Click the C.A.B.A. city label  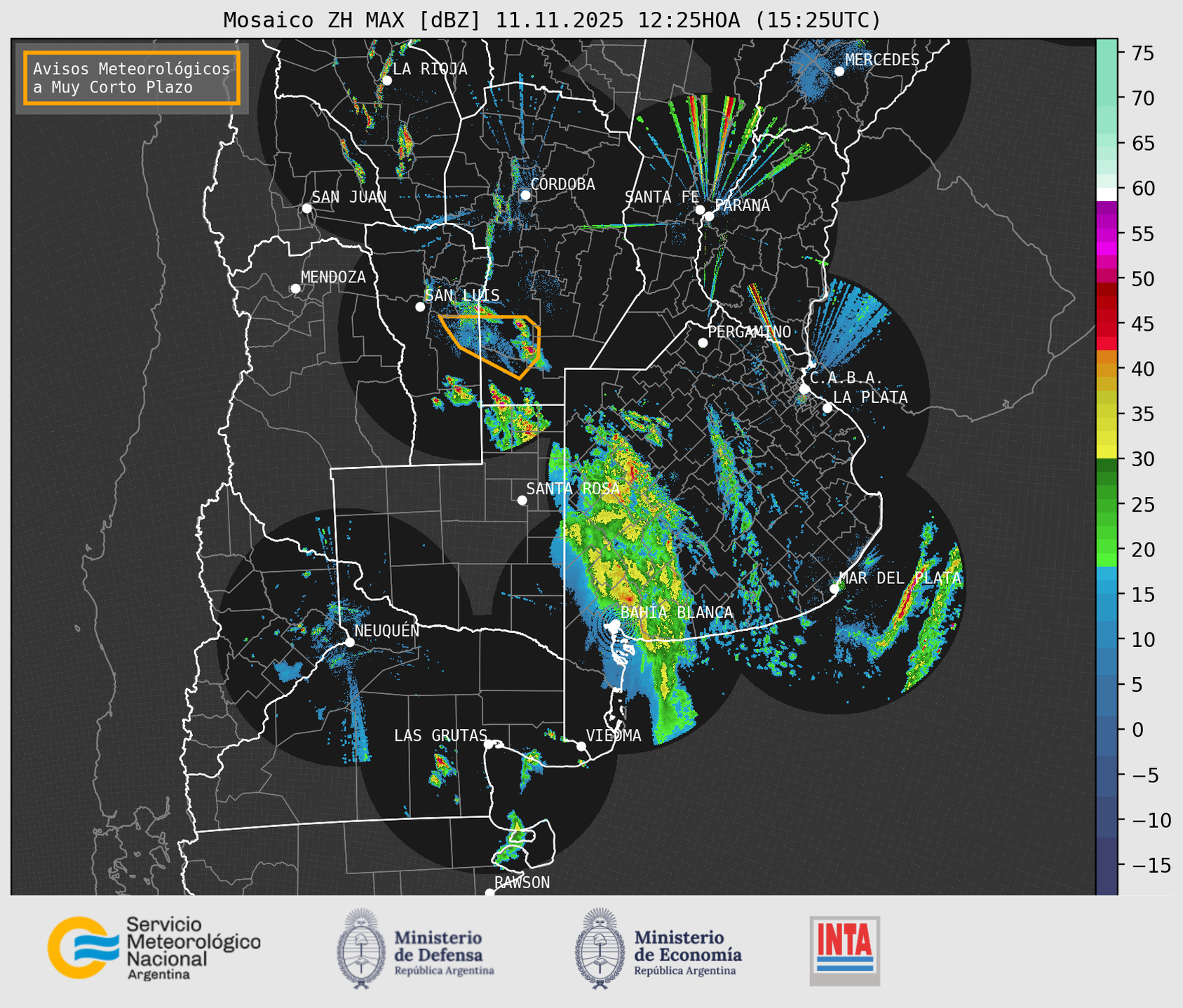(846, 378)
